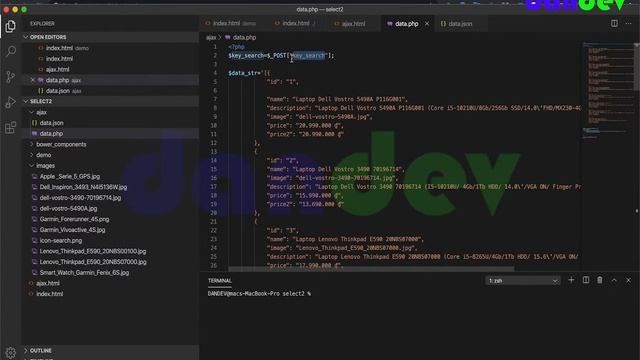640x360 pixels.
Task: Open index.html in the root folder
Action: pyautogui.click(x=110, y=294)
